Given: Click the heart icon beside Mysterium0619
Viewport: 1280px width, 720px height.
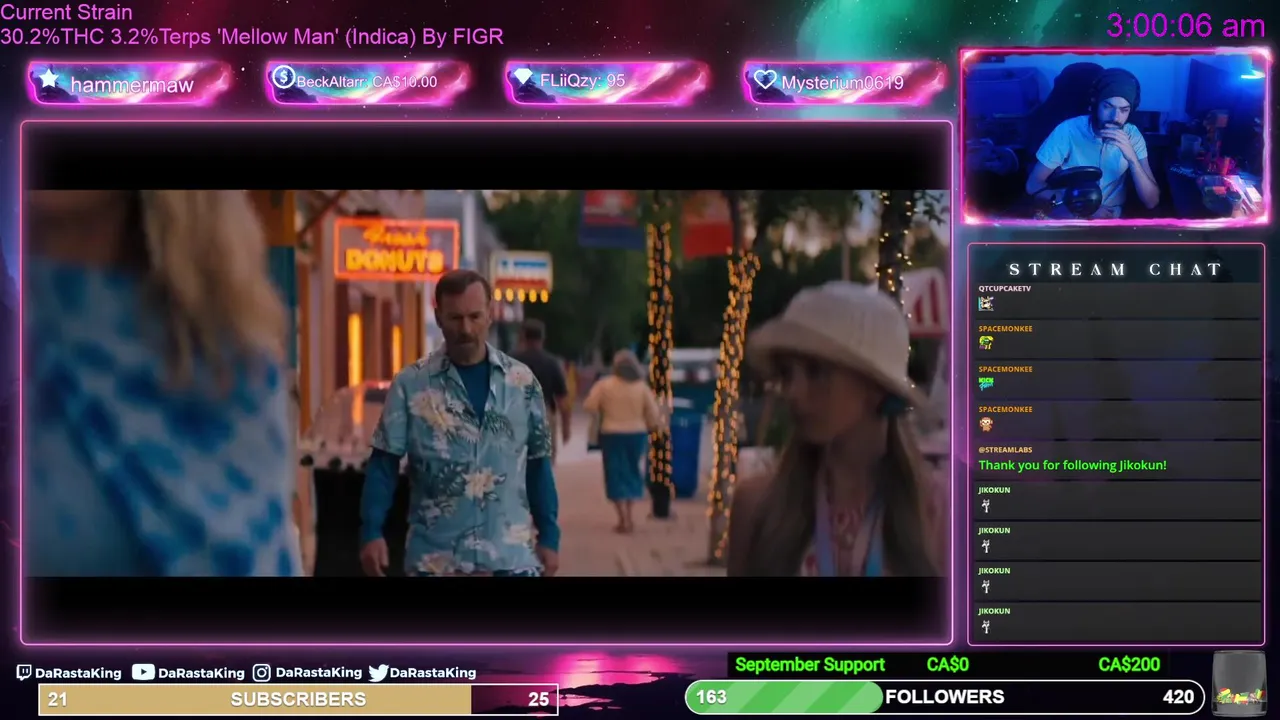Looking at the screenshot, I should point(766,80).
